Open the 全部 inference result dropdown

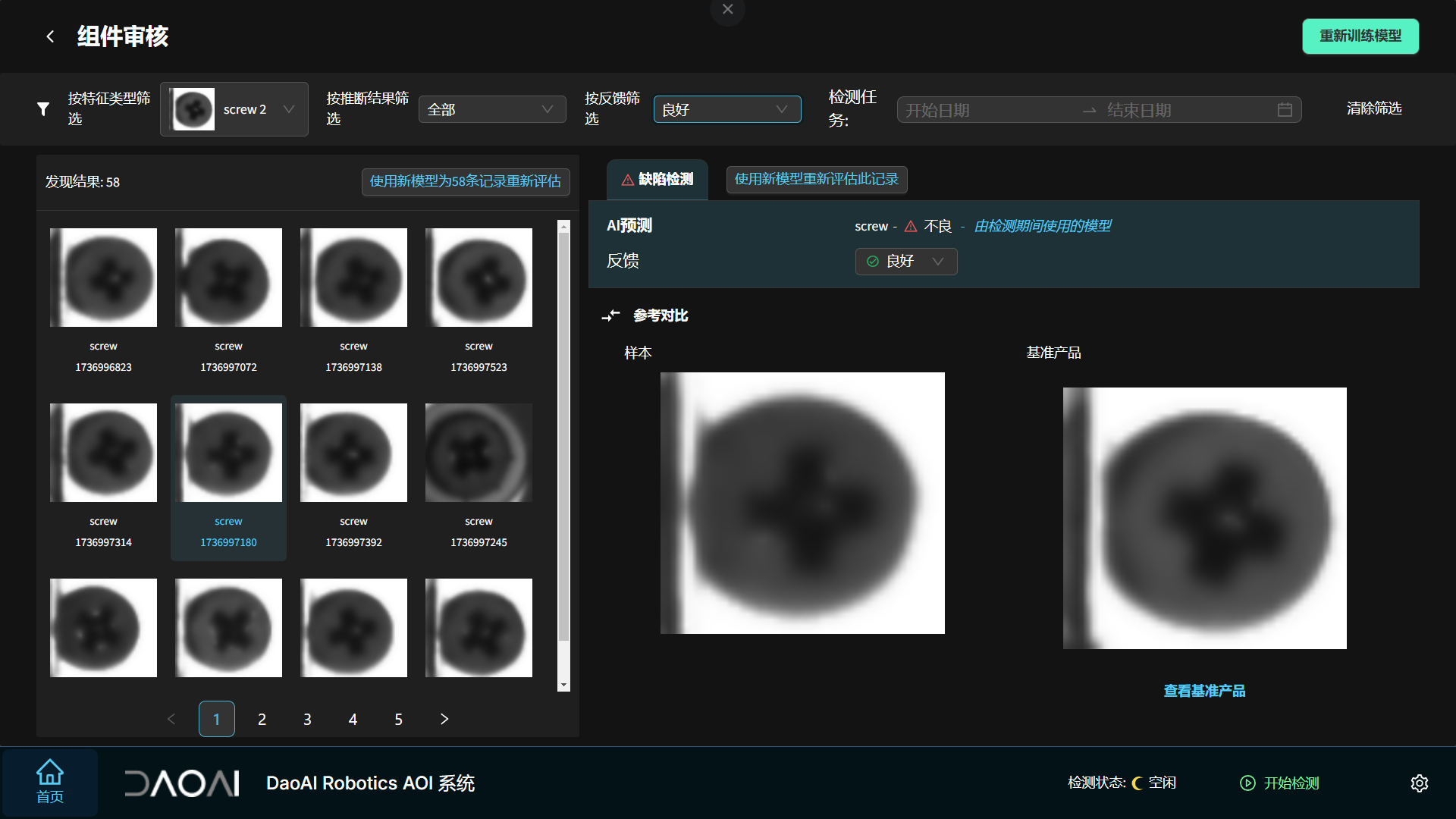tap(492, 109)
